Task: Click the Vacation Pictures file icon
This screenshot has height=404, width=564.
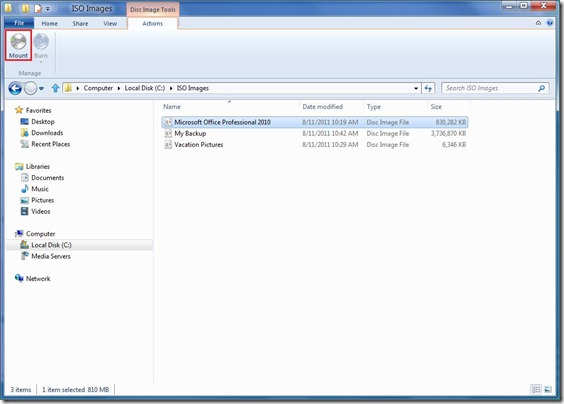Action: (x=168, y=145)
